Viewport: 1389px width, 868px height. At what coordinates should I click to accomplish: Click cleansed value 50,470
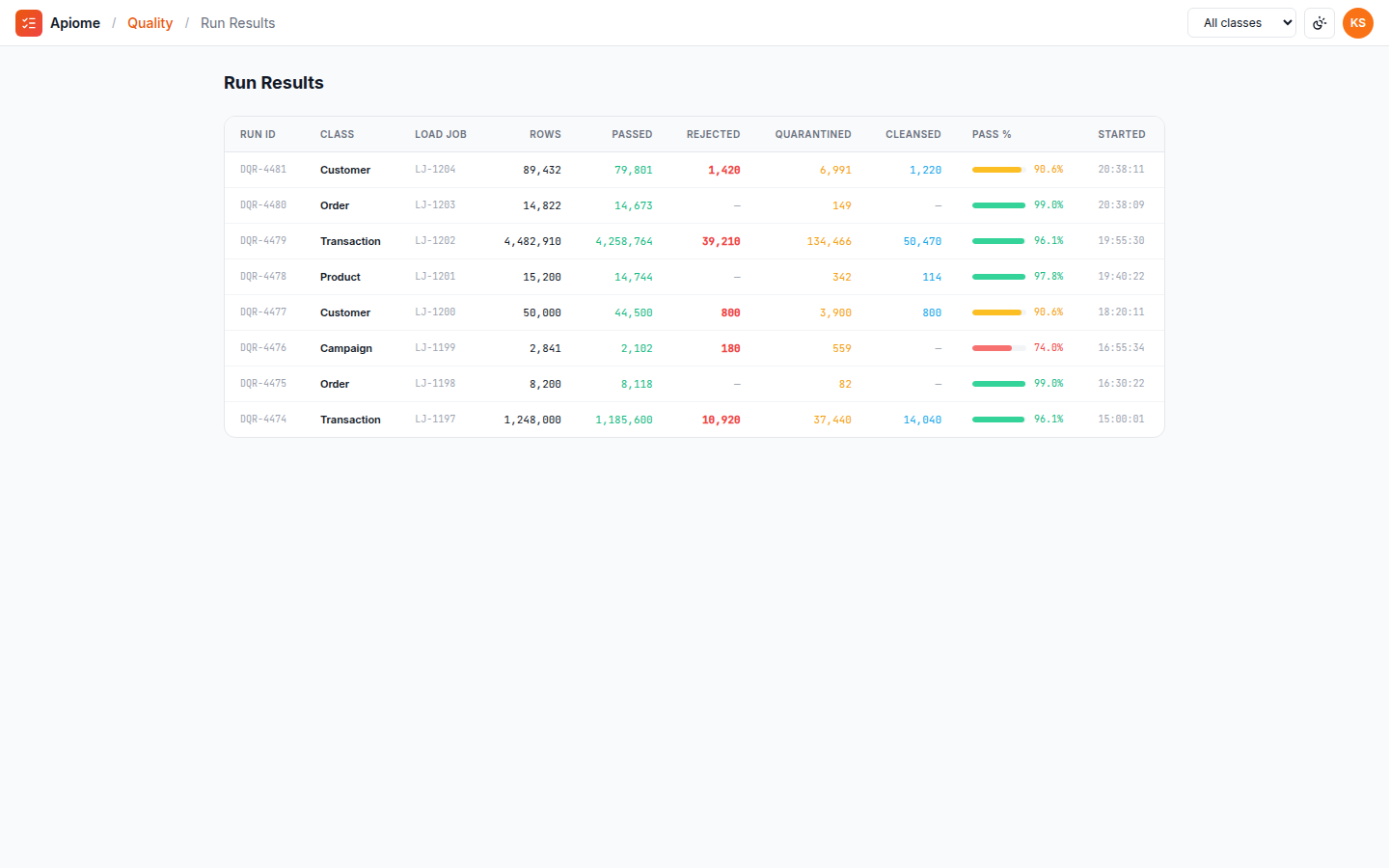click(922, 241)
